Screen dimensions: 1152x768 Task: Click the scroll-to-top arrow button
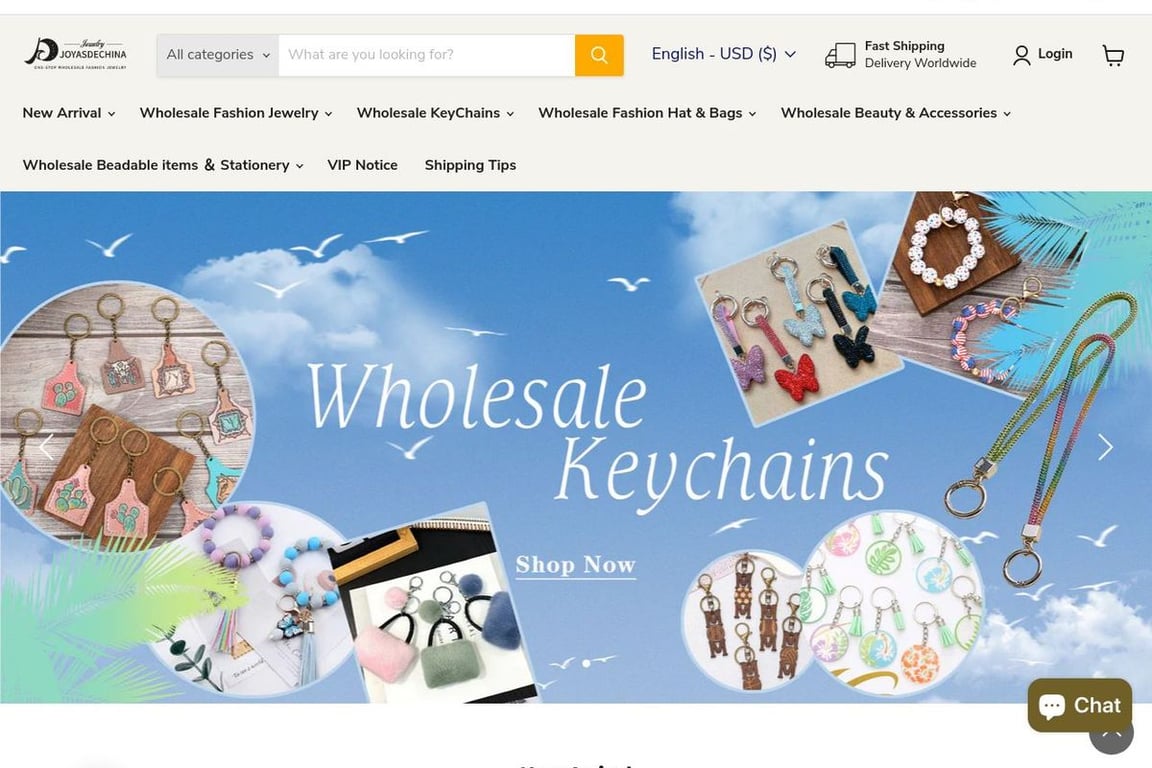tap(1111, 736)
